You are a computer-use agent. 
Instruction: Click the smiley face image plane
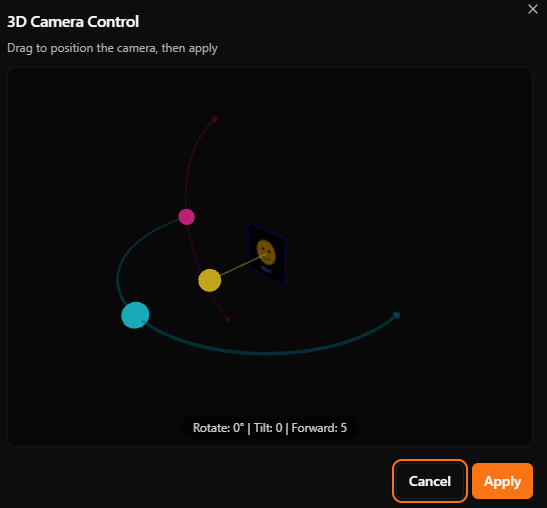[x=267, y=254]
